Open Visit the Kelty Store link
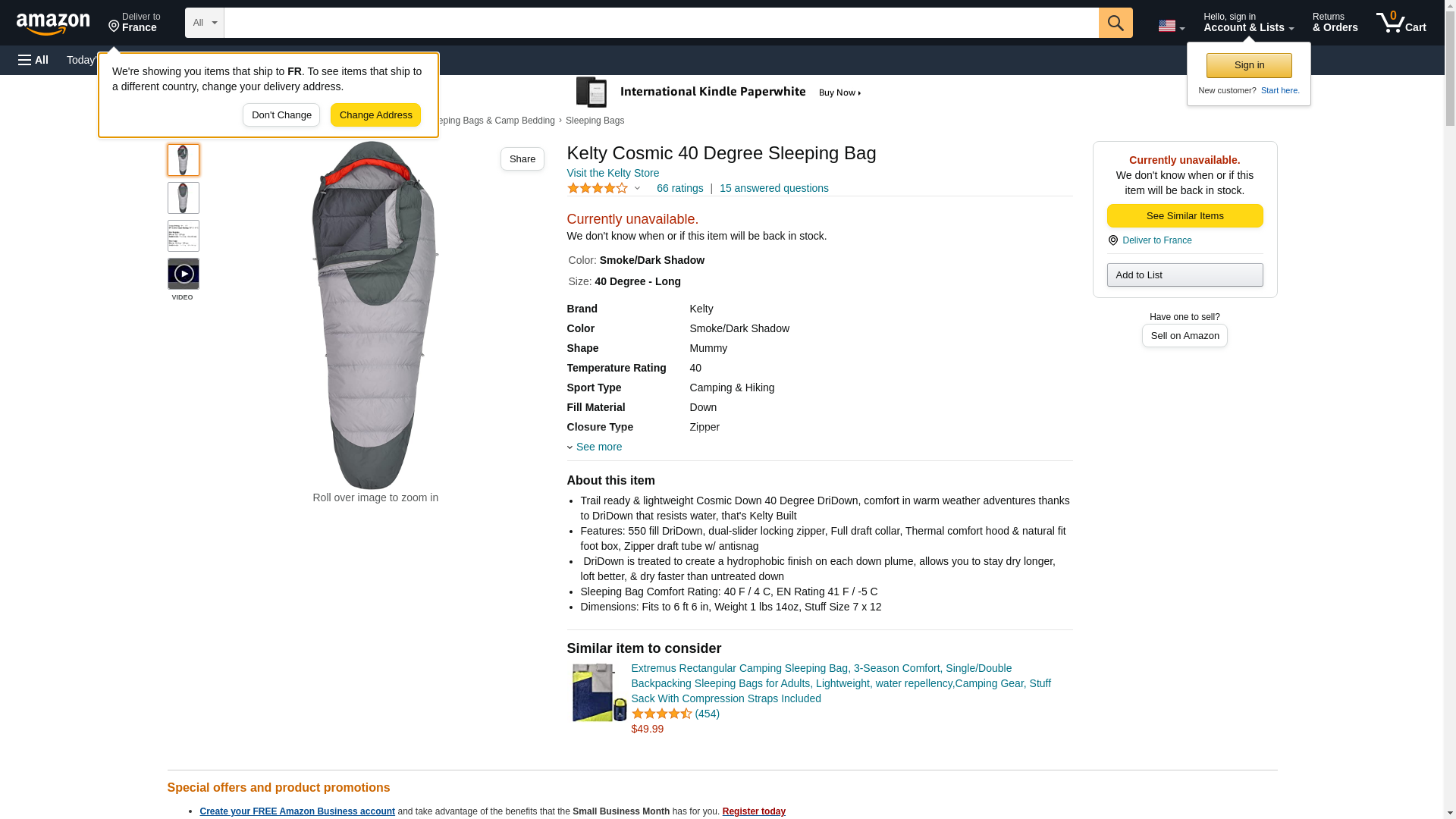 [613, 173]
